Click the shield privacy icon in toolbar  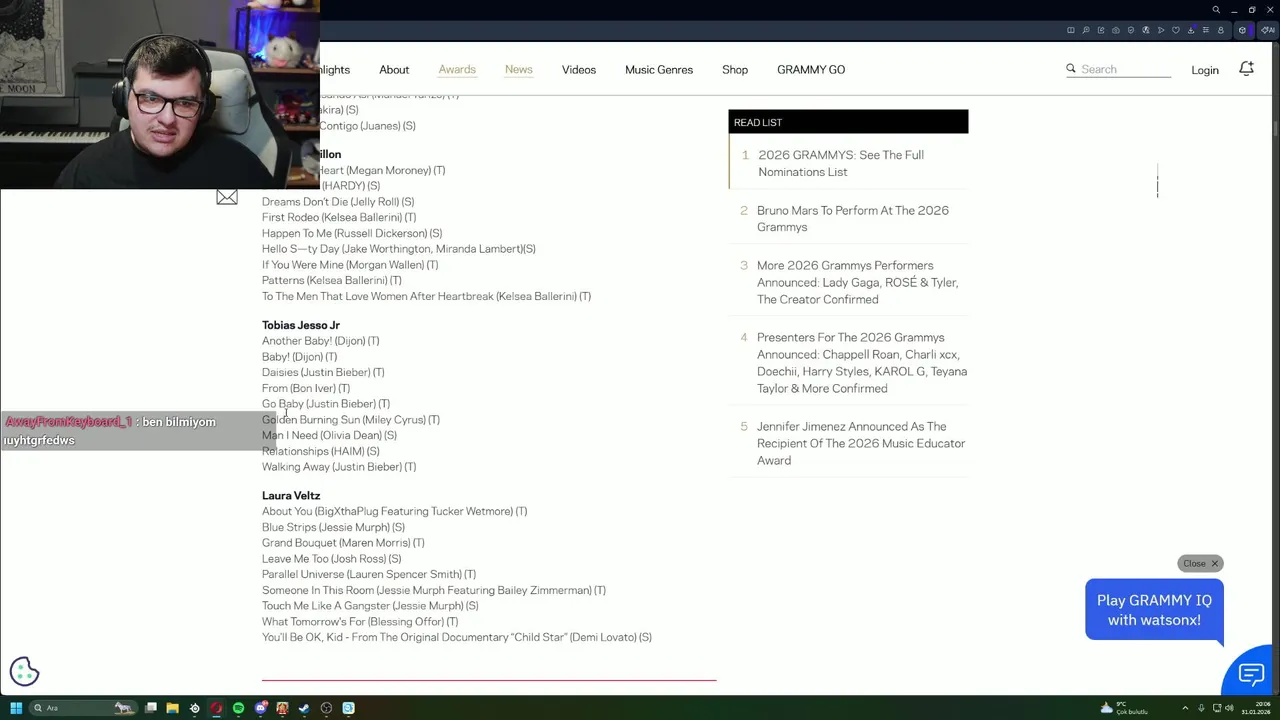pyautogui.click(x=1131, y=30)
